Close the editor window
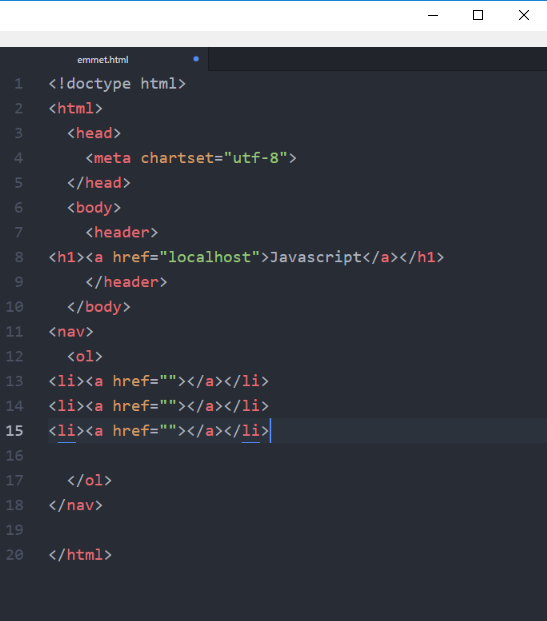This screenshot has width=547, height=621. point(524,15)
